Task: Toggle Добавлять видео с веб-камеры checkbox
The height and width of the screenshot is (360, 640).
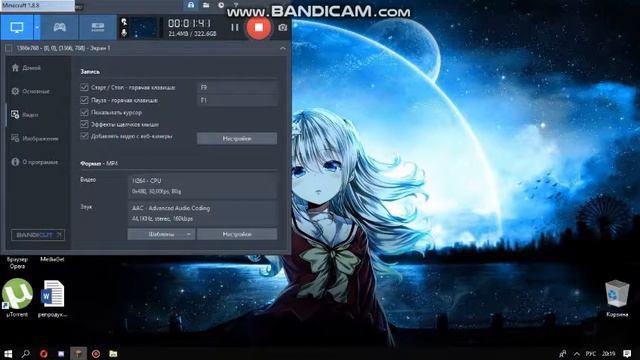Action: pos(84,136)
